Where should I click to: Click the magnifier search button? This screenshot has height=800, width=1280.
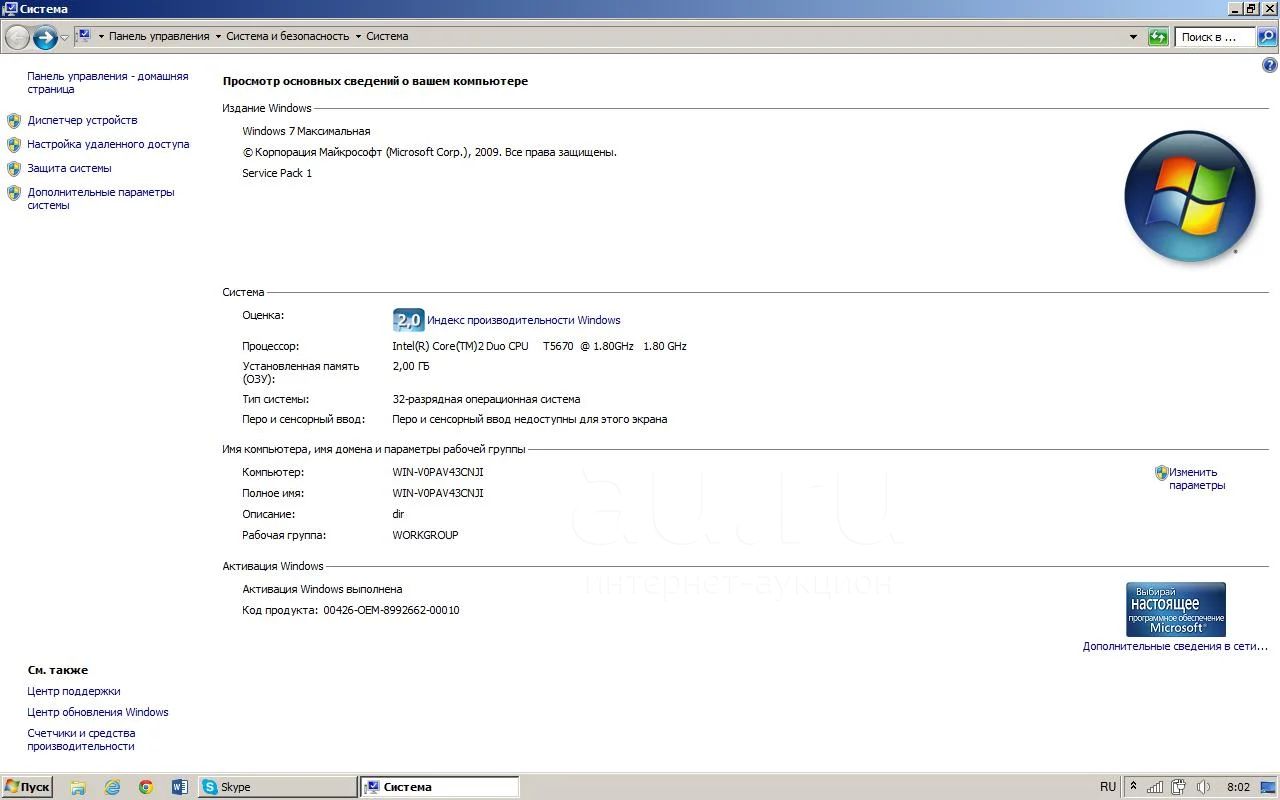(x=1266, y=37)
